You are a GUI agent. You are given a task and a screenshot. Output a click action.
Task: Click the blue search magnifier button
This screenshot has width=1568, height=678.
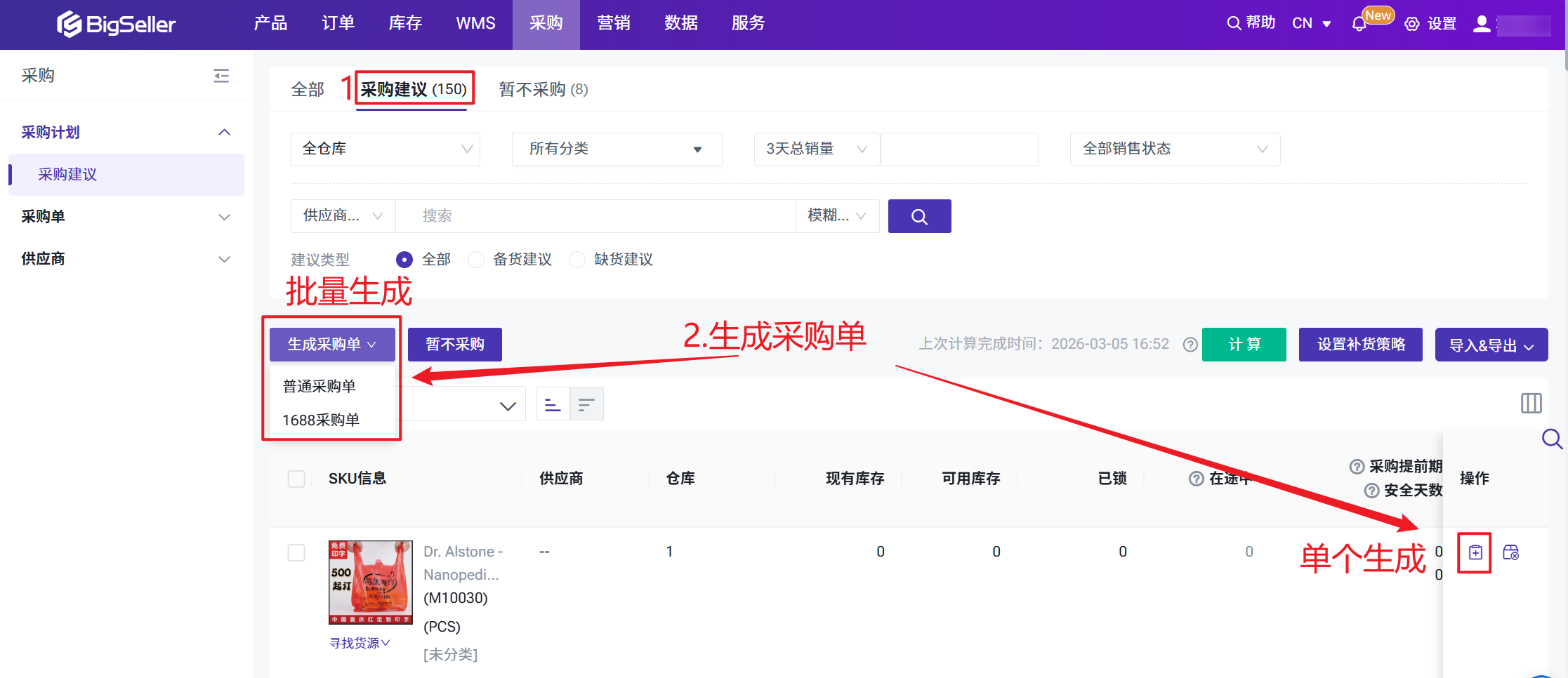918,216
